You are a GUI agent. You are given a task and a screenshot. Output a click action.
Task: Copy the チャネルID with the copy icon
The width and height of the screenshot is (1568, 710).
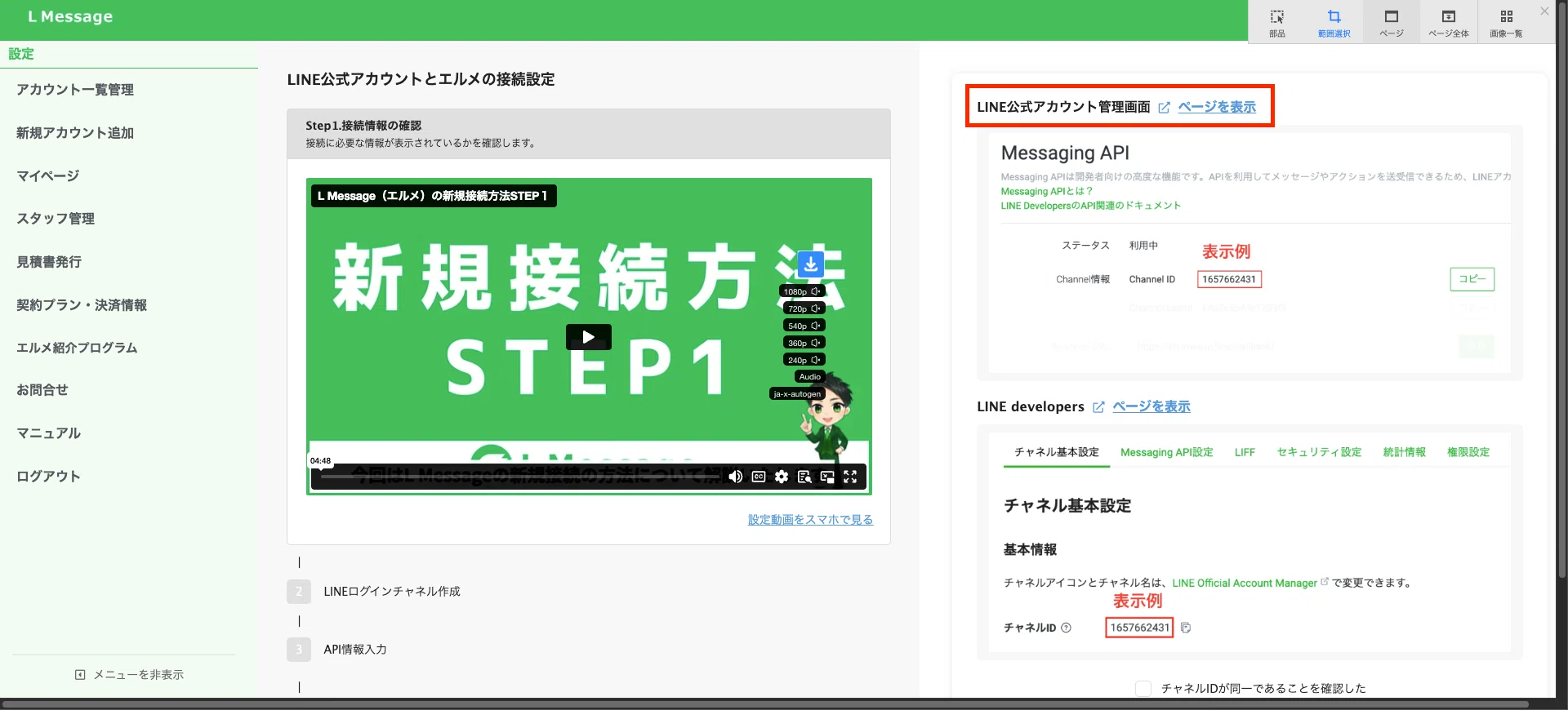(x=1186, y=628)
